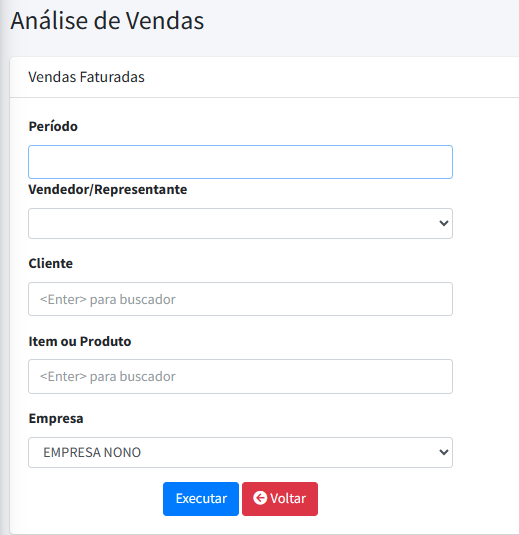Click the Período label

pos(53,126)
